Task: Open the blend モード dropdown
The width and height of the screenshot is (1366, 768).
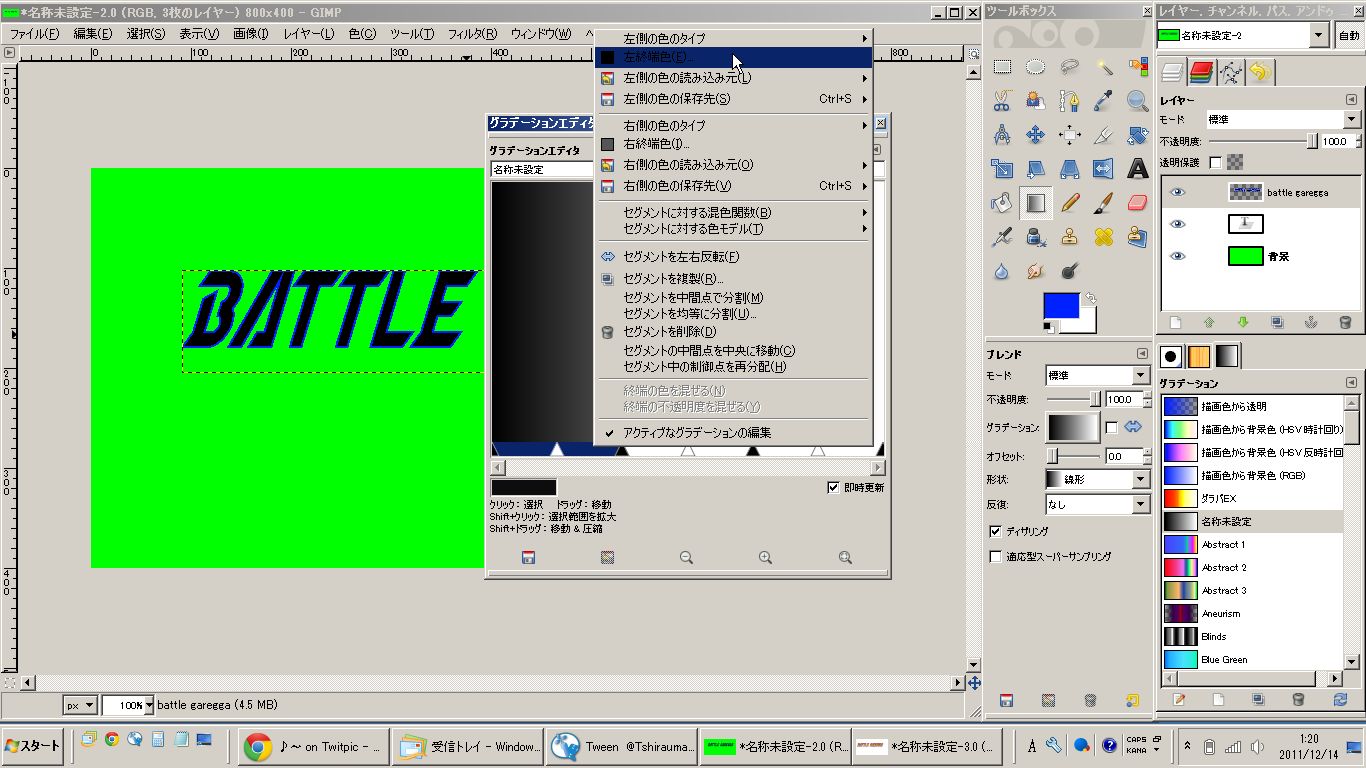Action: (x=1097, y=375)
